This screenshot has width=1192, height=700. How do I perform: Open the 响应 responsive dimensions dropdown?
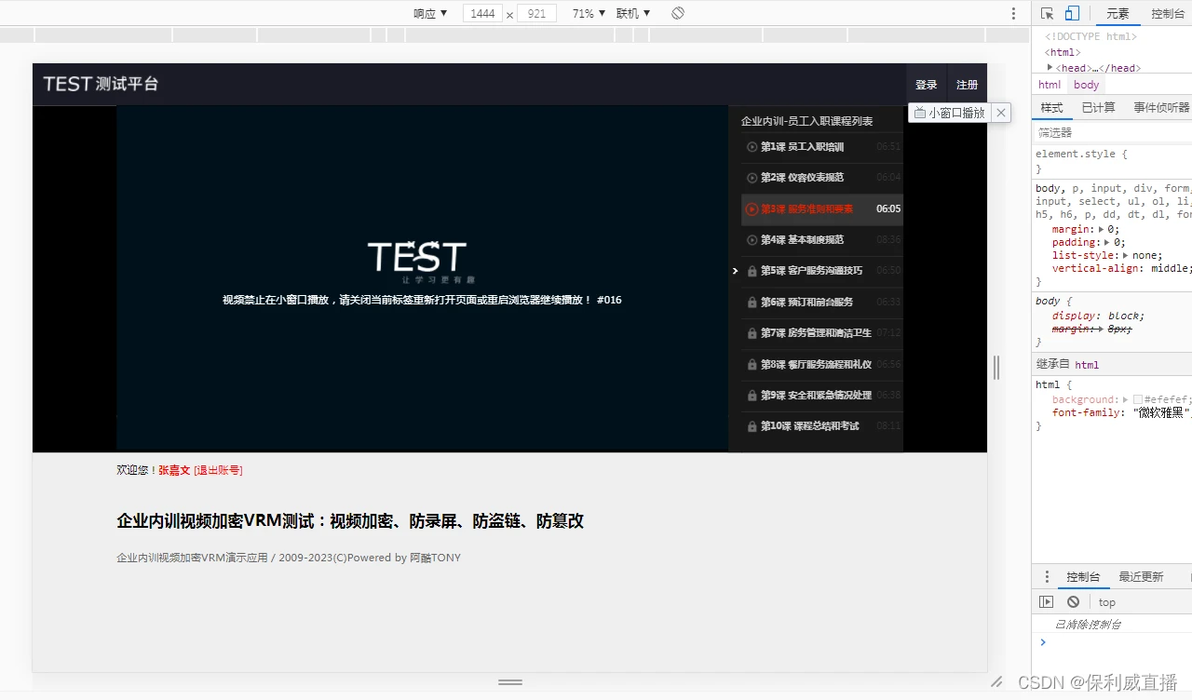[x=430, y=13]
